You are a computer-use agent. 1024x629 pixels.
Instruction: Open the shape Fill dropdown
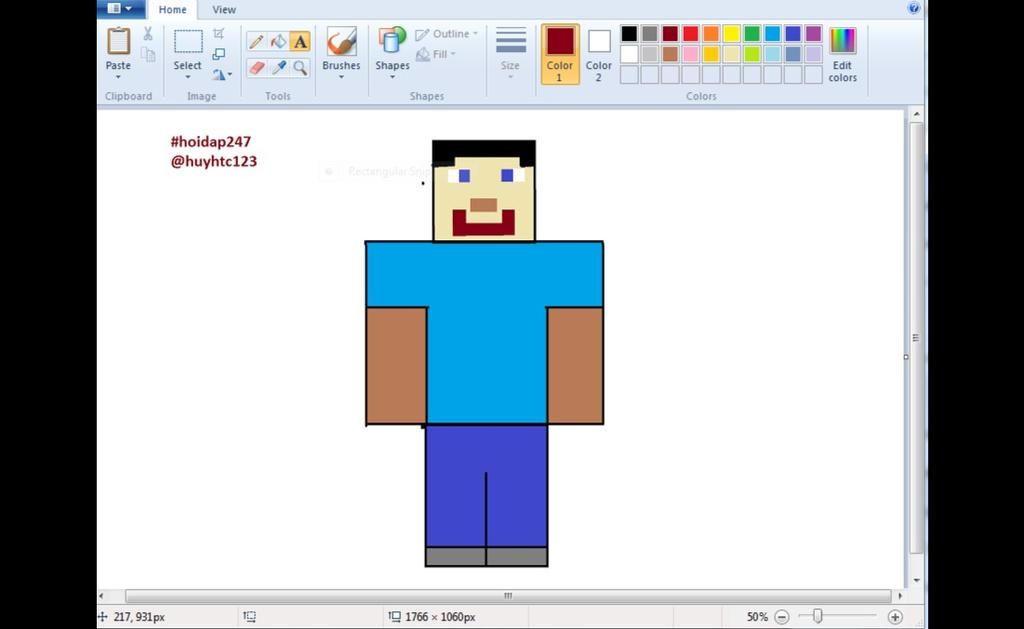tap(436, 54)
